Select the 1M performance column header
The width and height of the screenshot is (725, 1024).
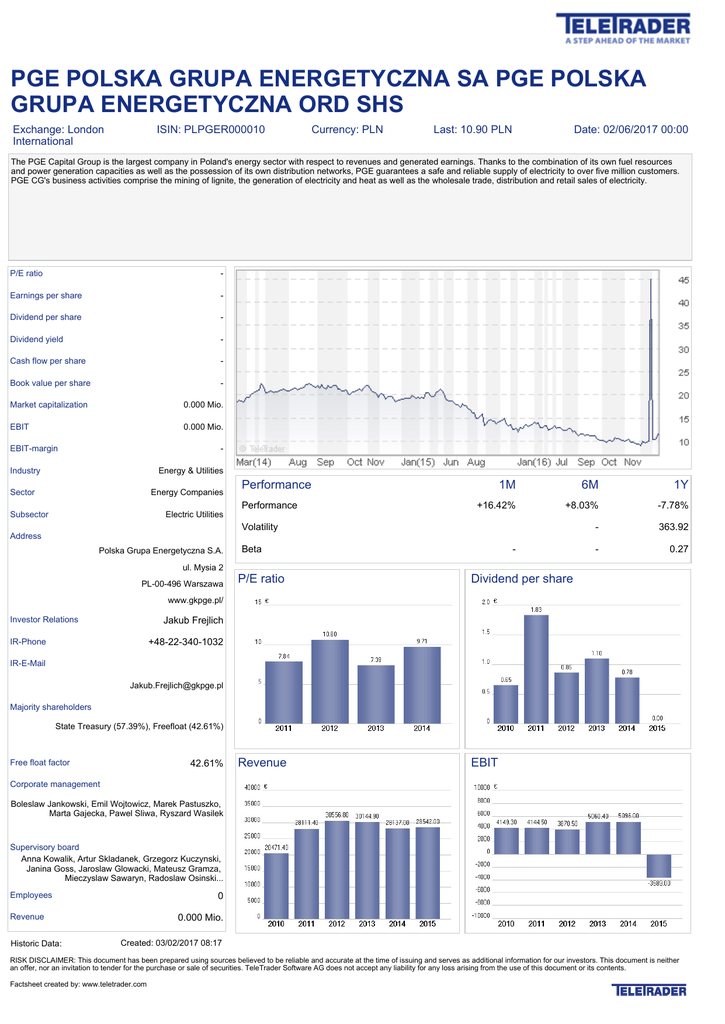pos(507,484)
